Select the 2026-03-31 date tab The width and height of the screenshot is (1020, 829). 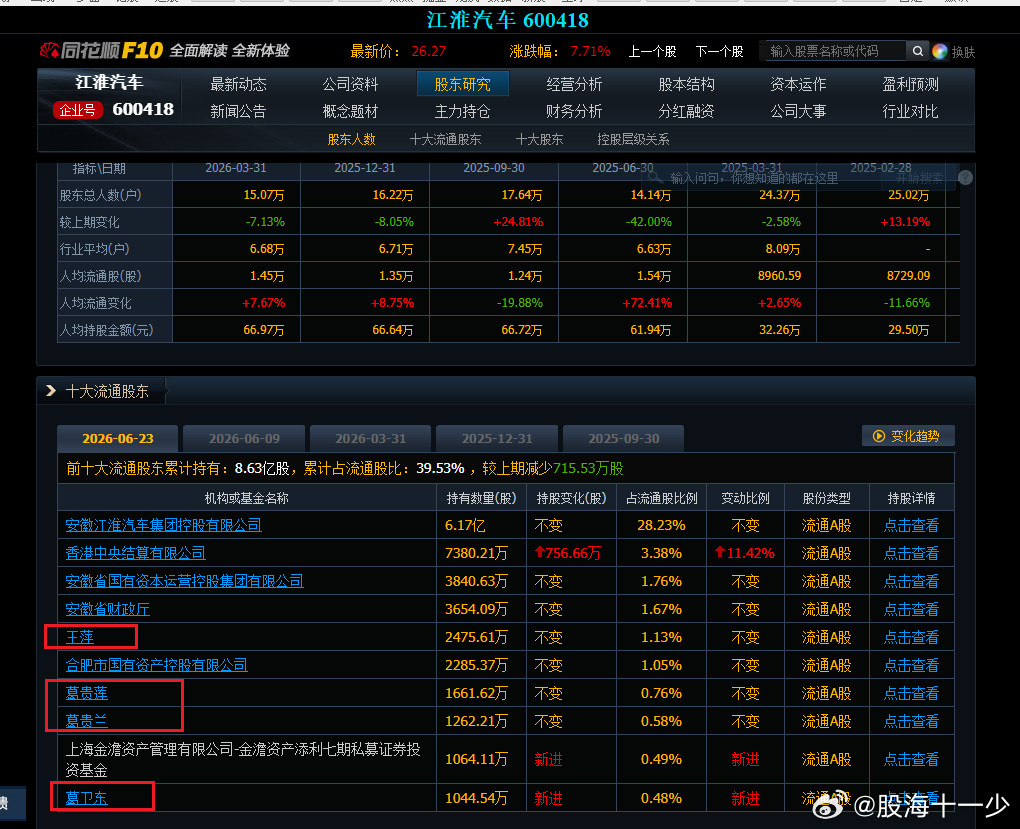coord(370,439)
